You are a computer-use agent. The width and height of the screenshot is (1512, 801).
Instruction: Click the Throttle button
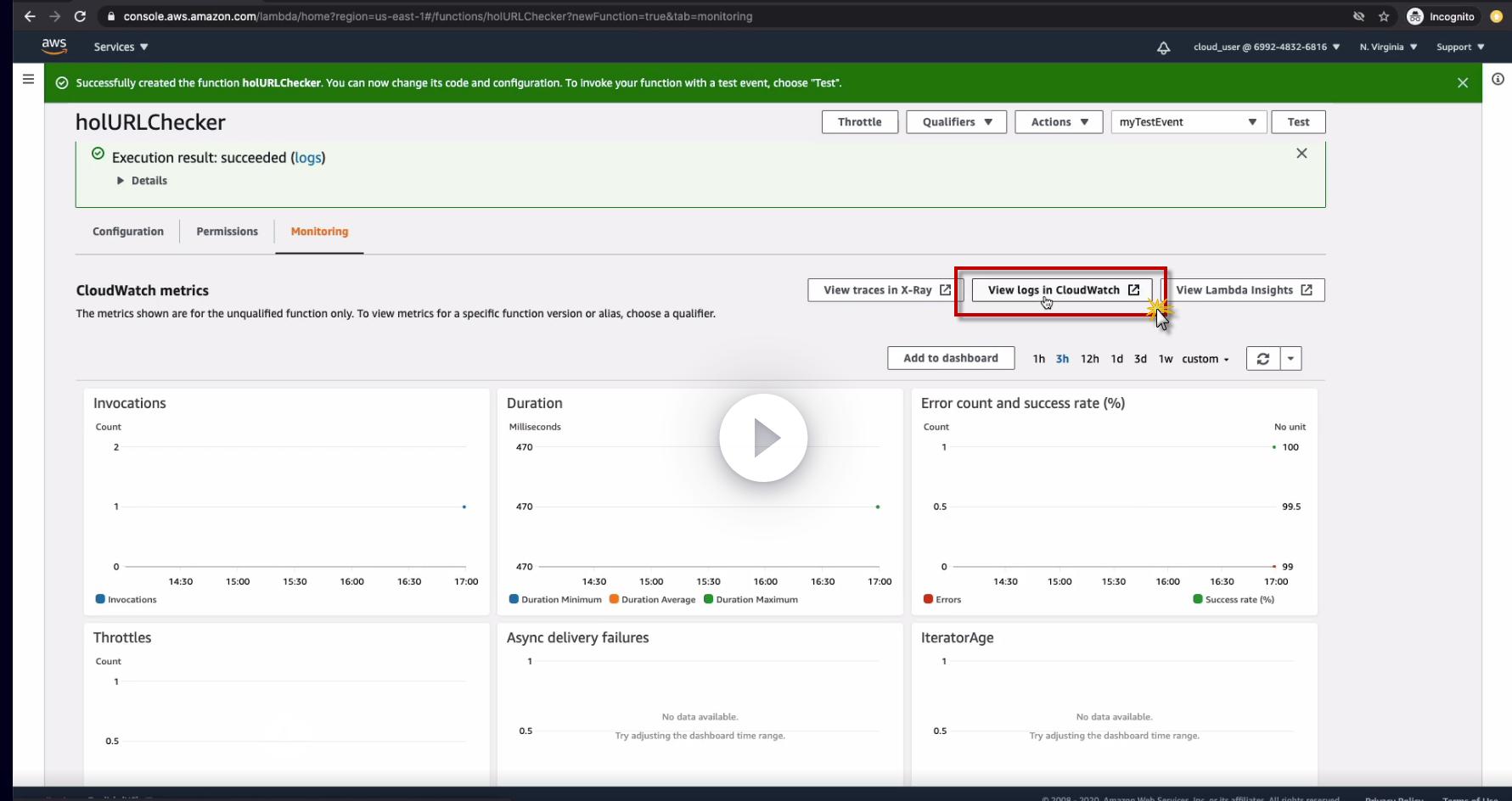tap(859, 122)
